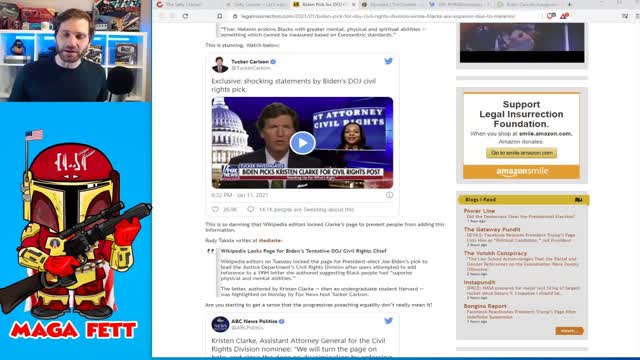Open the headline under Power Line

521,216
